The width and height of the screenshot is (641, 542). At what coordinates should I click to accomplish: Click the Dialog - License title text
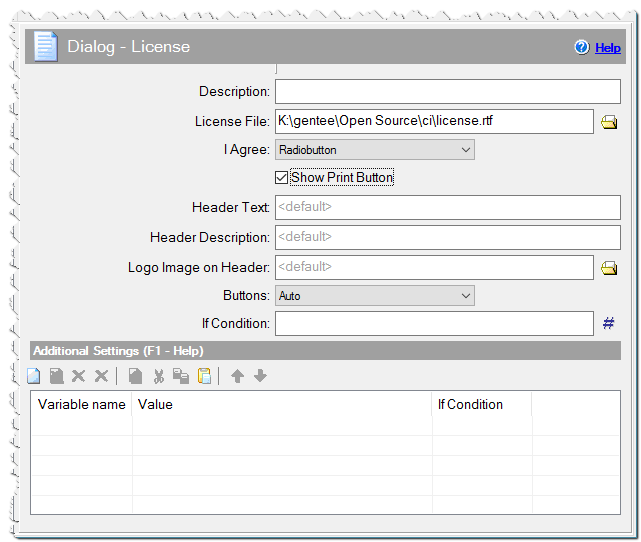[x=128, y=47]
